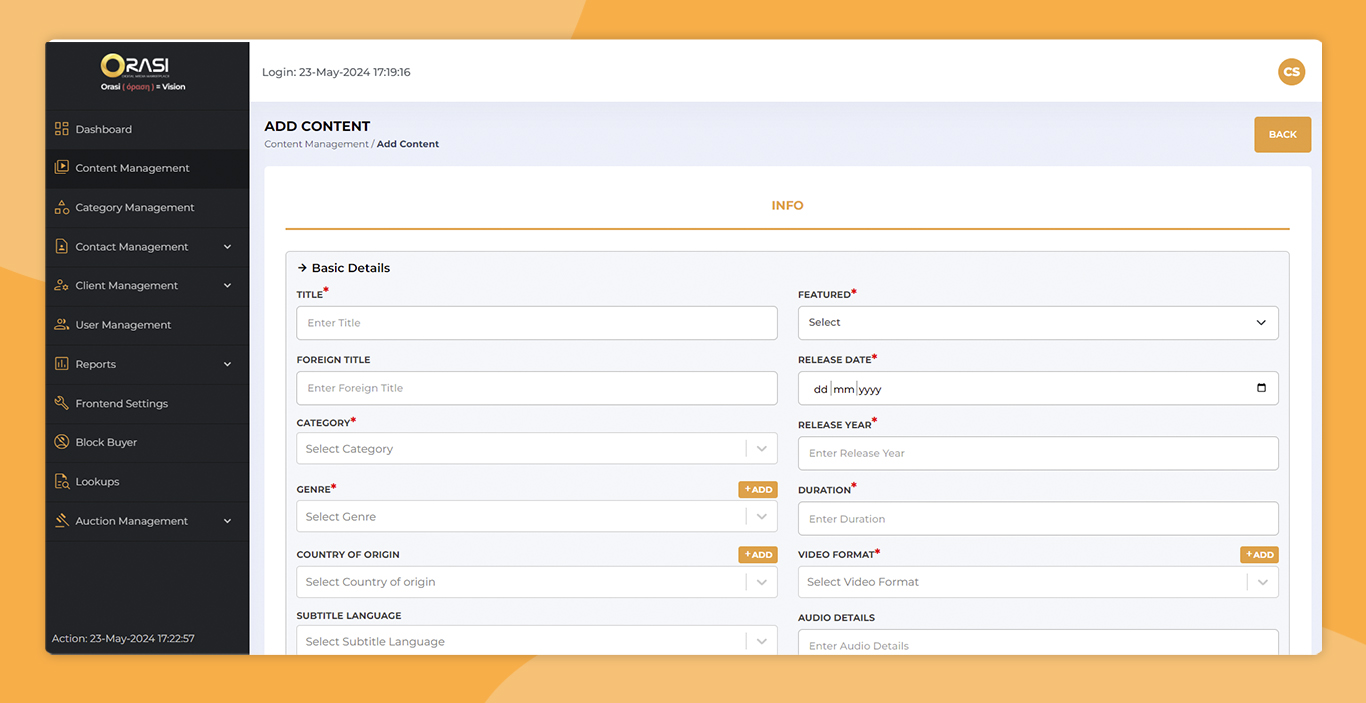
Task: Open Content Management menu item
Action: pos(147,168)
